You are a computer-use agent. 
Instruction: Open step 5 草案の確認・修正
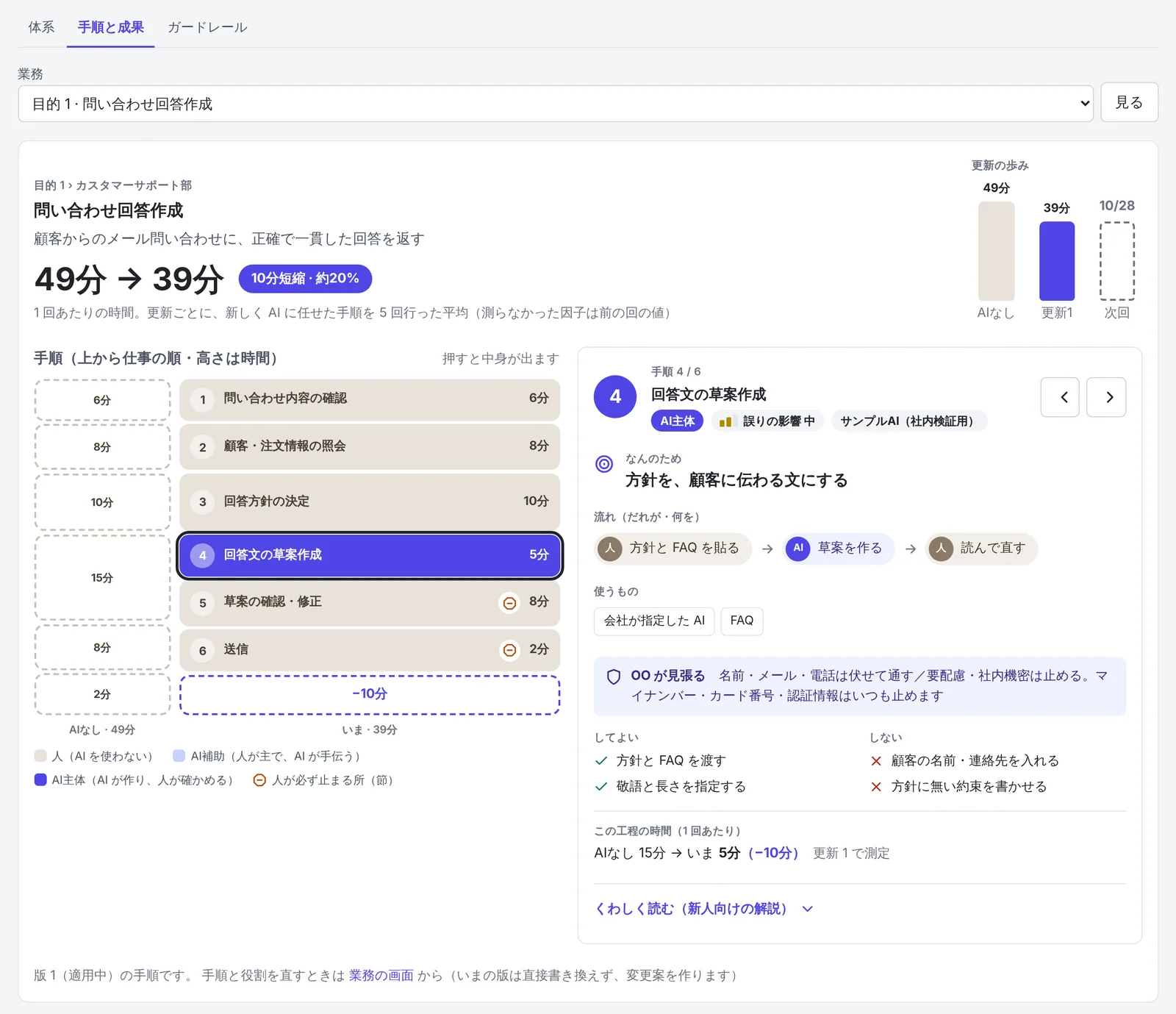coord(370,603)
